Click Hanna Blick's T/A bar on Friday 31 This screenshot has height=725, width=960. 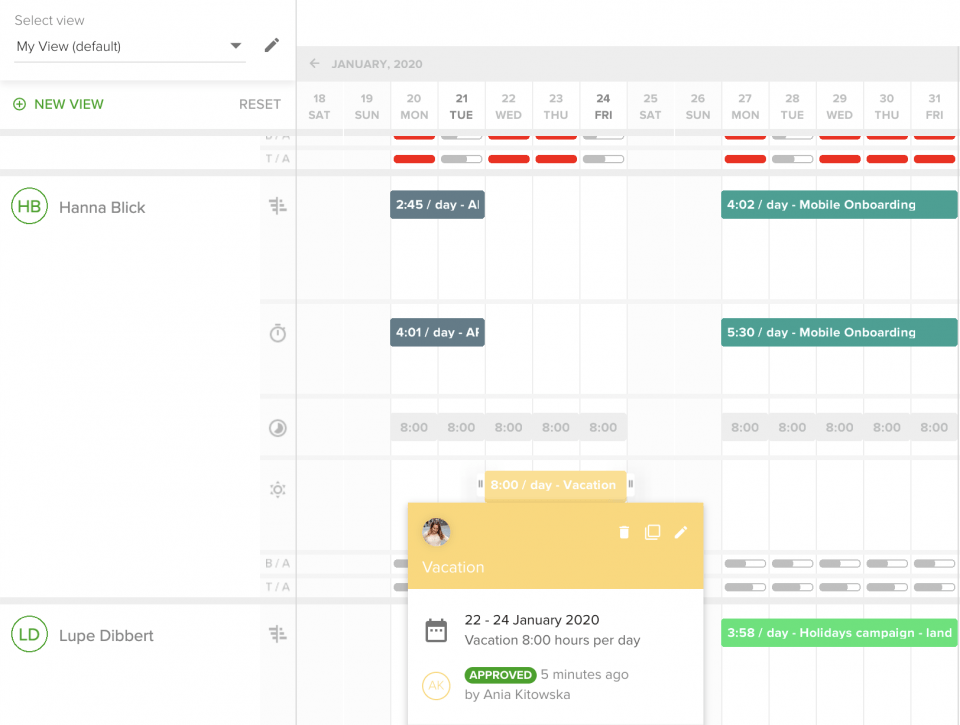click(934, 587)
